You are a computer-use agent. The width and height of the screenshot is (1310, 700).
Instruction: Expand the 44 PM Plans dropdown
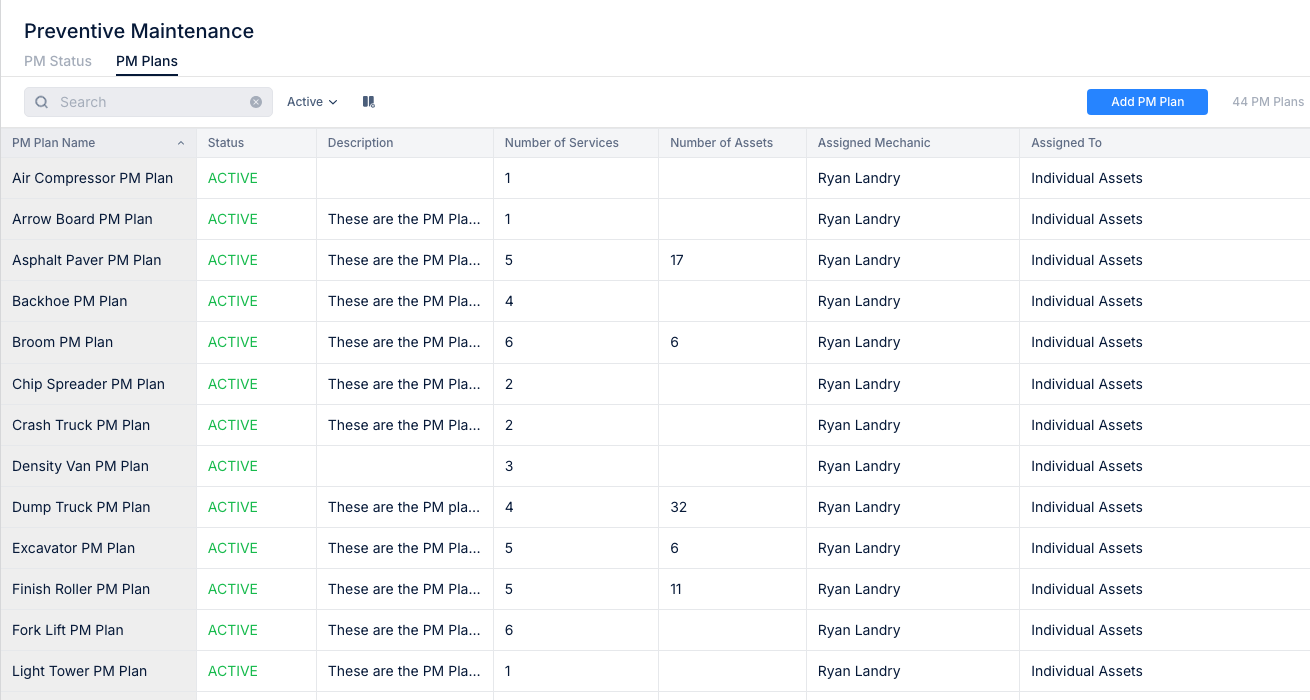pyautogui.click(x=1267, y=101)
